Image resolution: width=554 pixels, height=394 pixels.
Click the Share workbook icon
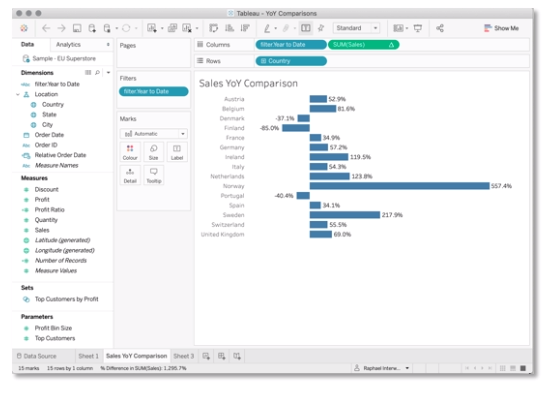tap(440, 28)
